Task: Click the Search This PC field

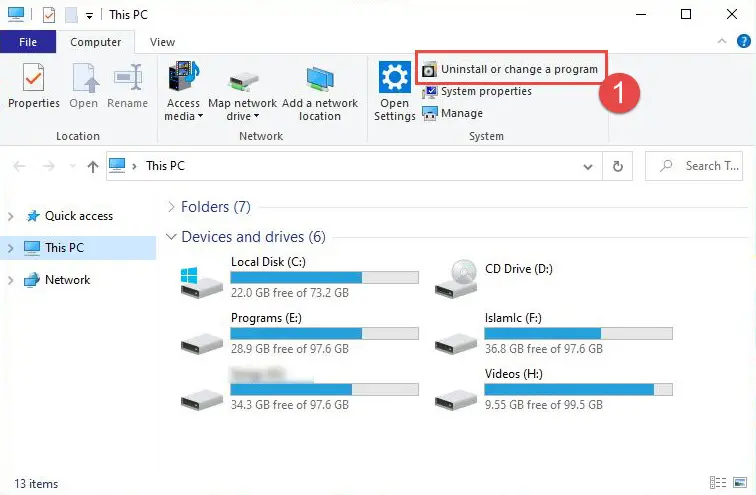Action: click(x=694, y=166)
